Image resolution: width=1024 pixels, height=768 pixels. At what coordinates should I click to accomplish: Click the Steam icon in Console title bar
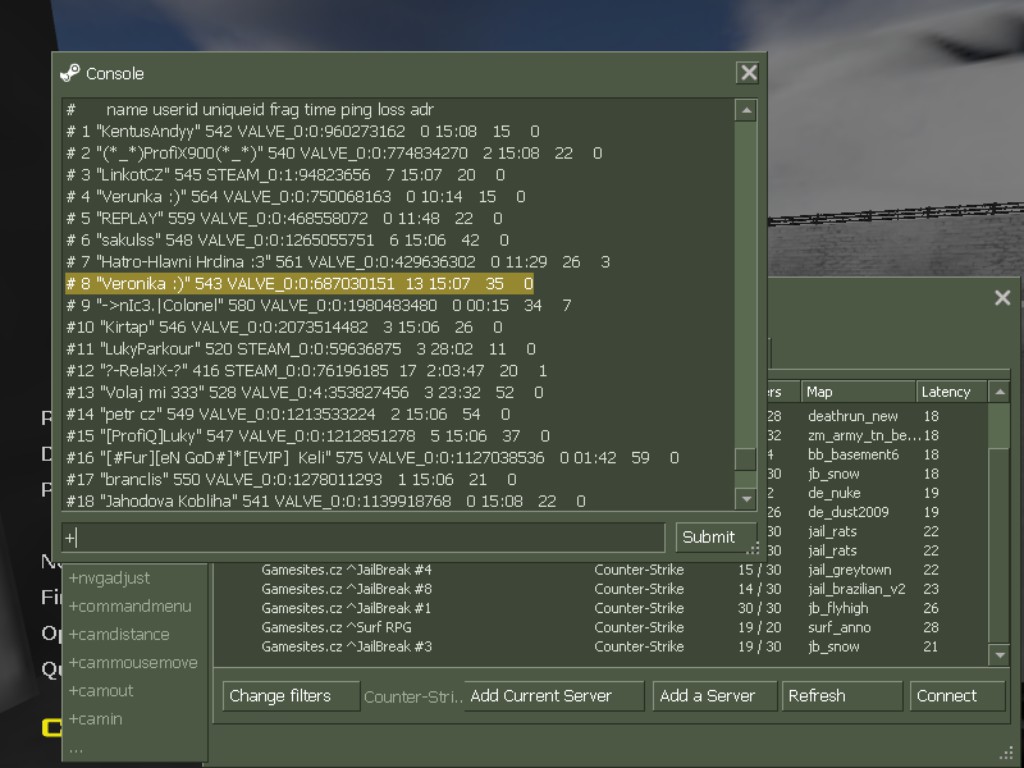click(x=70, y=73)
